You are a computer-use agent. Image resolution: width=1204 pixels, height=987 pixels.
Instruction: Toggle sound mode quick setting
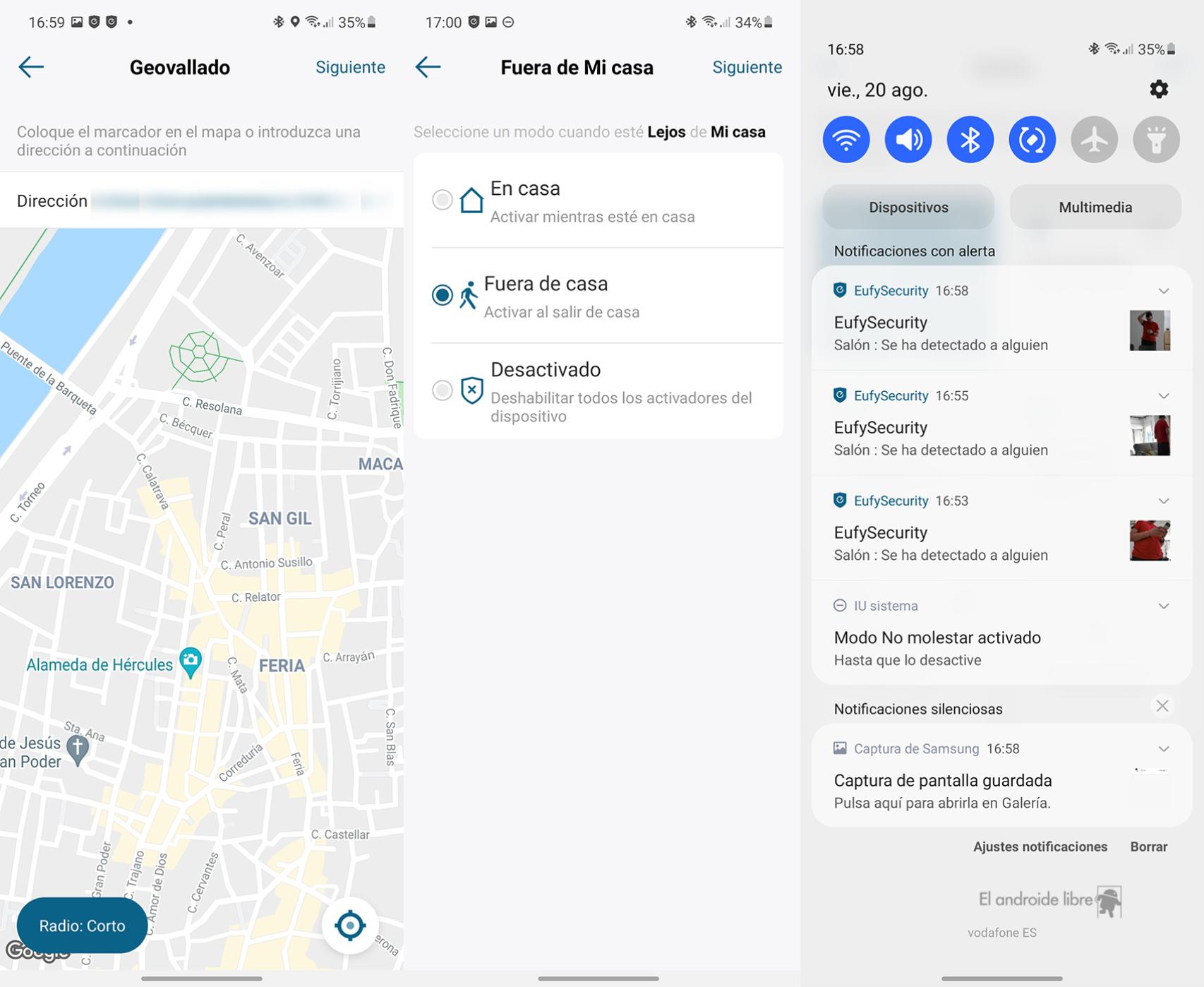pyautogui.click(x=908, y=140)
